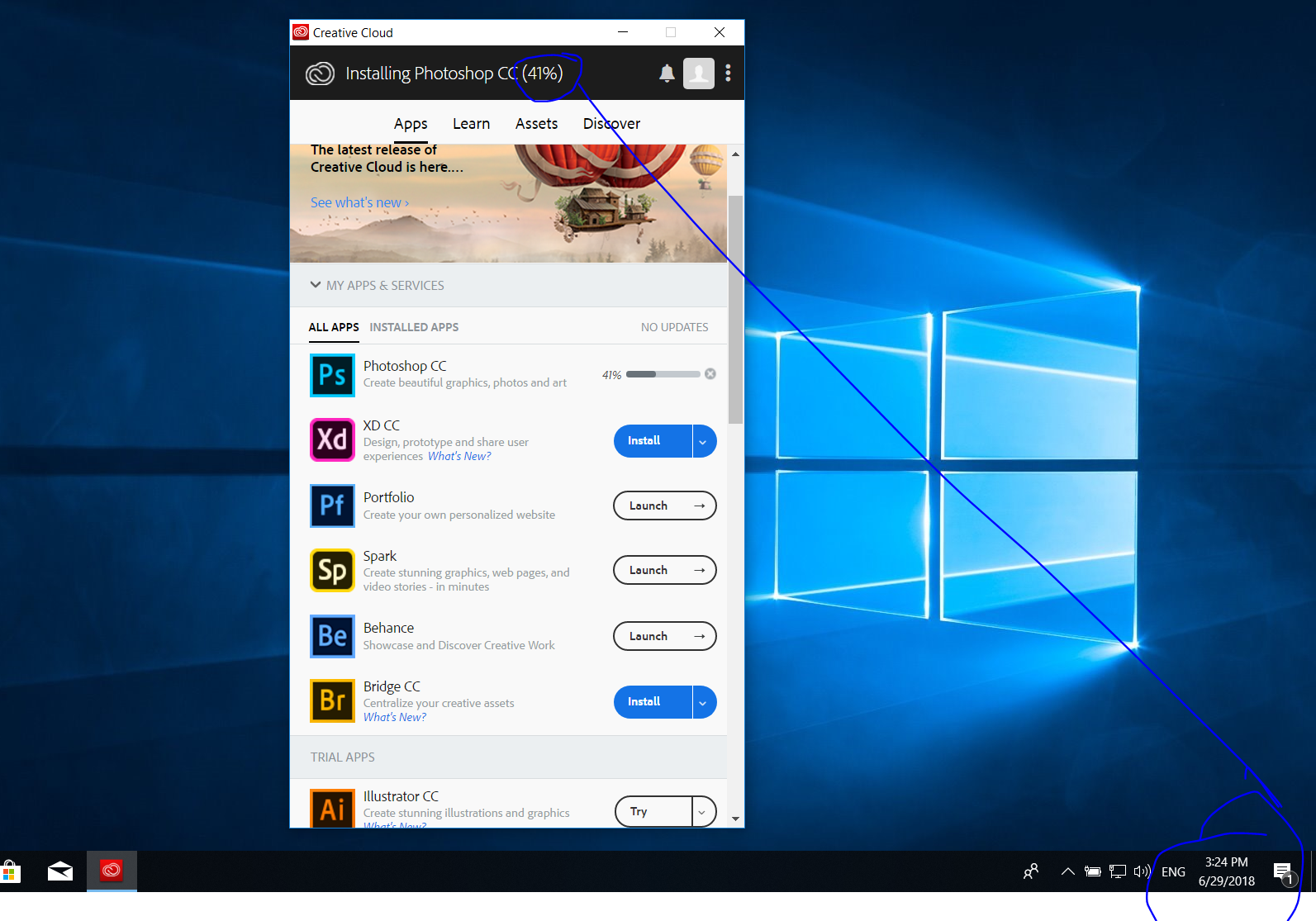The height and width of the screenshot is (921, 1316).
Task: Expand XD CC Install dropdown arrow
Action: [x=704, y=441]
